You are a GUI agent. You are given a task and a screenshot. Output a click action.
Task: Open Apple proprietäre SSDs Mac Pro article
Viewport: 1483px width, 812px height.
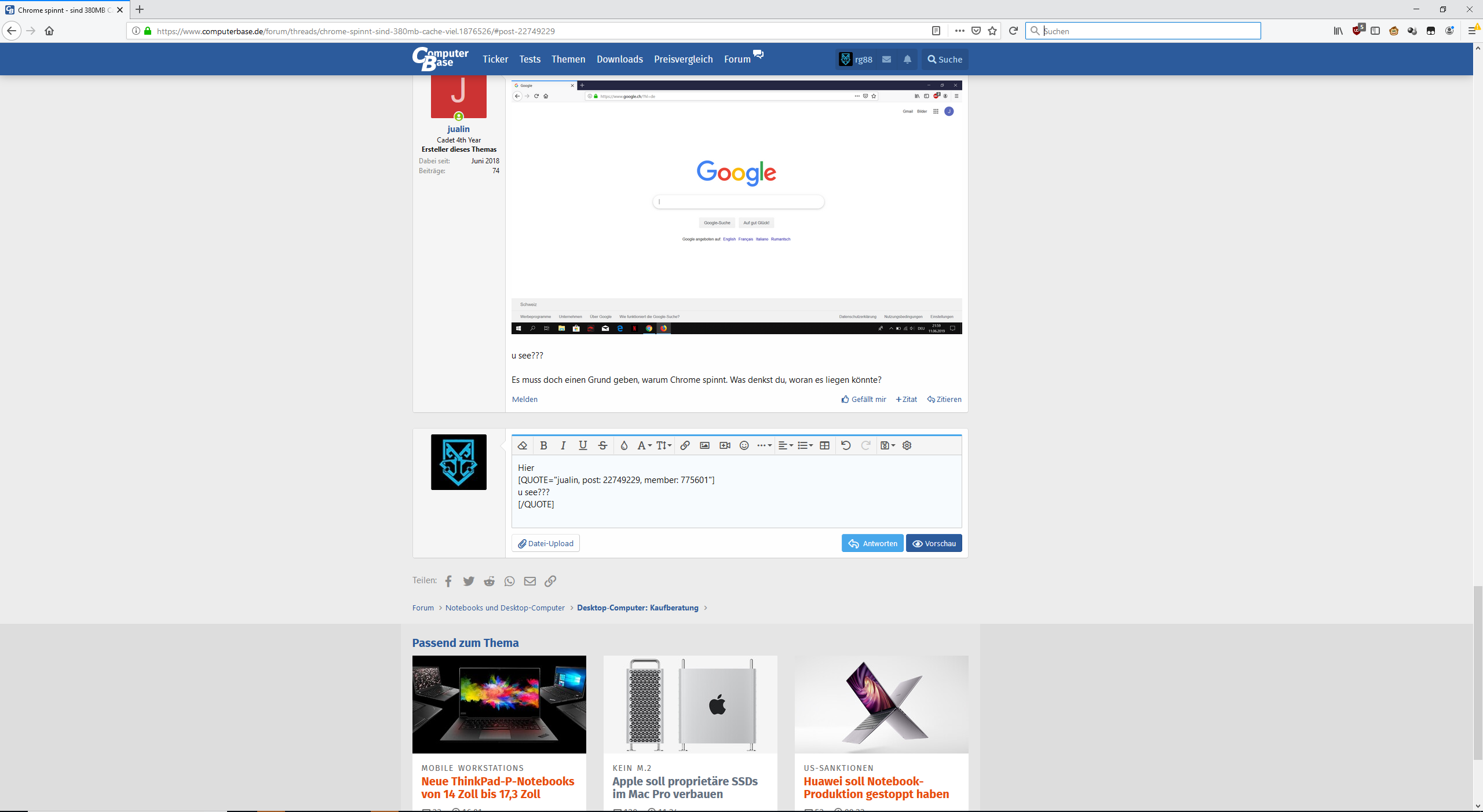[685, 788]
